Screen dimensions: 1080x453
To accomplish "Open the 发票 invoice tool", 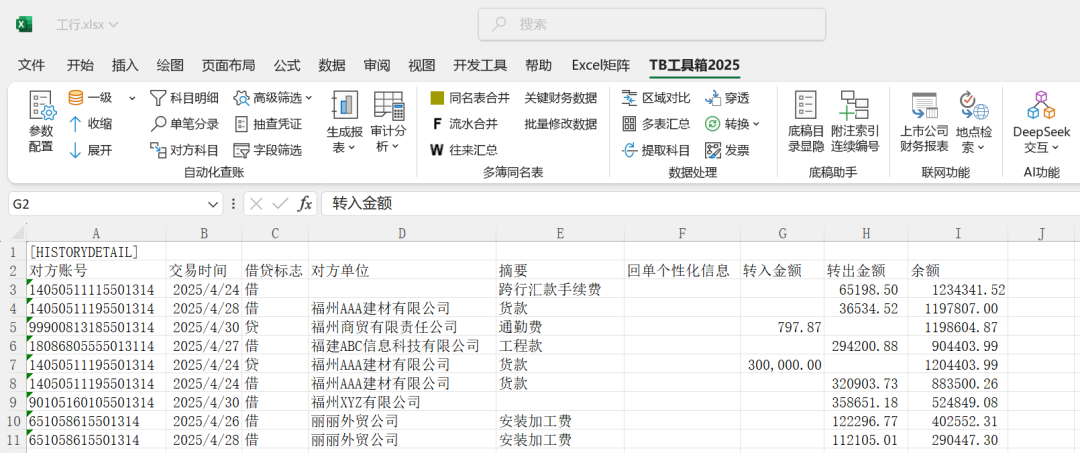I will (727, 150).
